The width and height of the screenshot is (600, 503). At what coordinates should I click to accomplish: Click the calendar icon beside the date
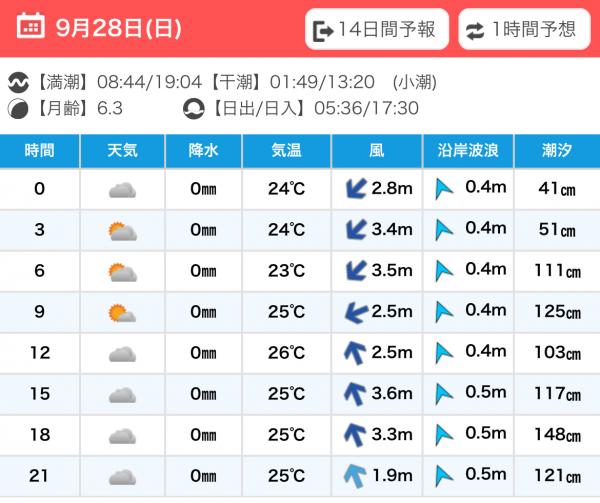point(32,27)
